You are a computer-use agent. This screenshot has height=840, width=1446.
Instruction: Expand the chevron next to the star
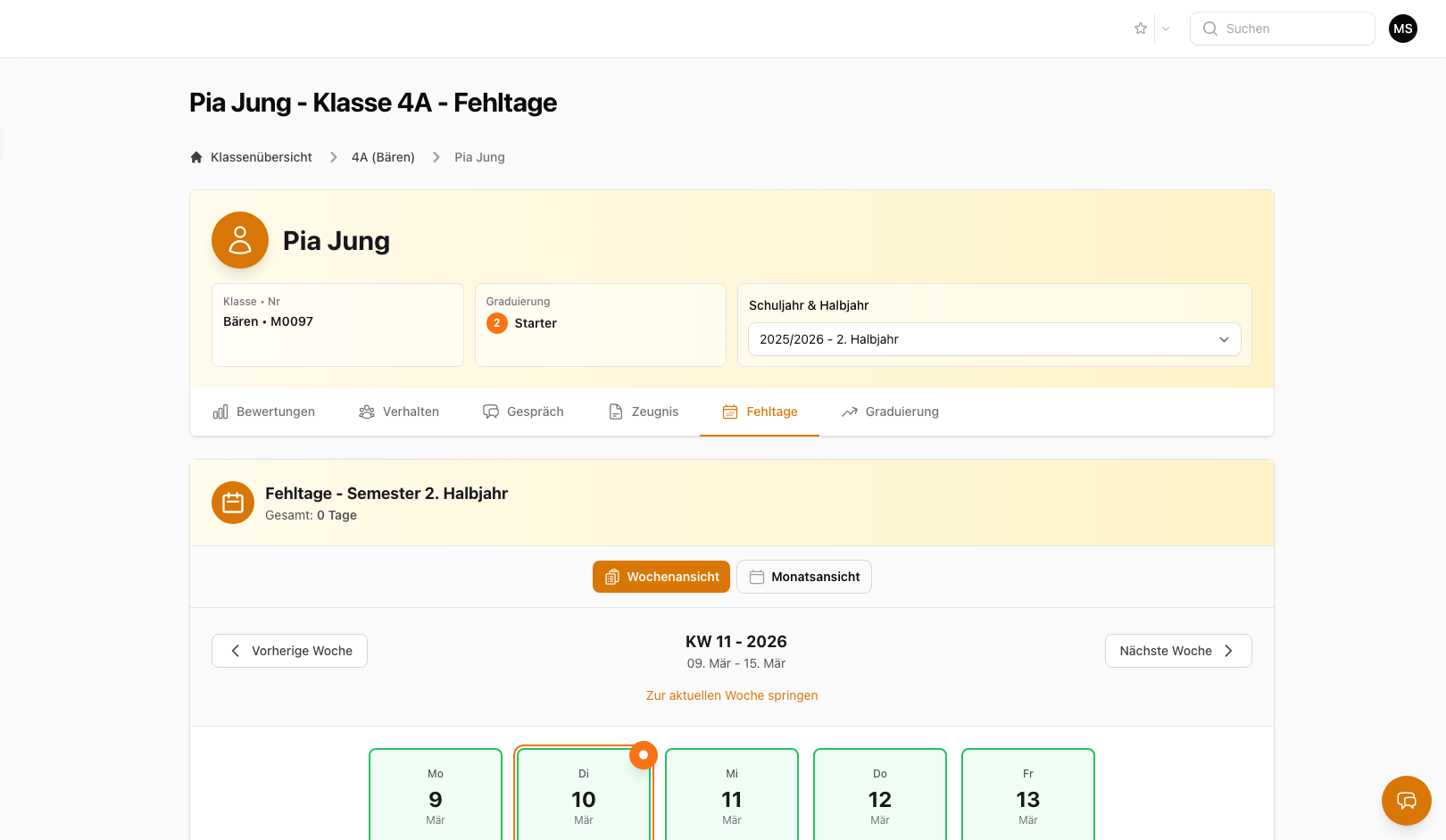tap(1166, 29)
